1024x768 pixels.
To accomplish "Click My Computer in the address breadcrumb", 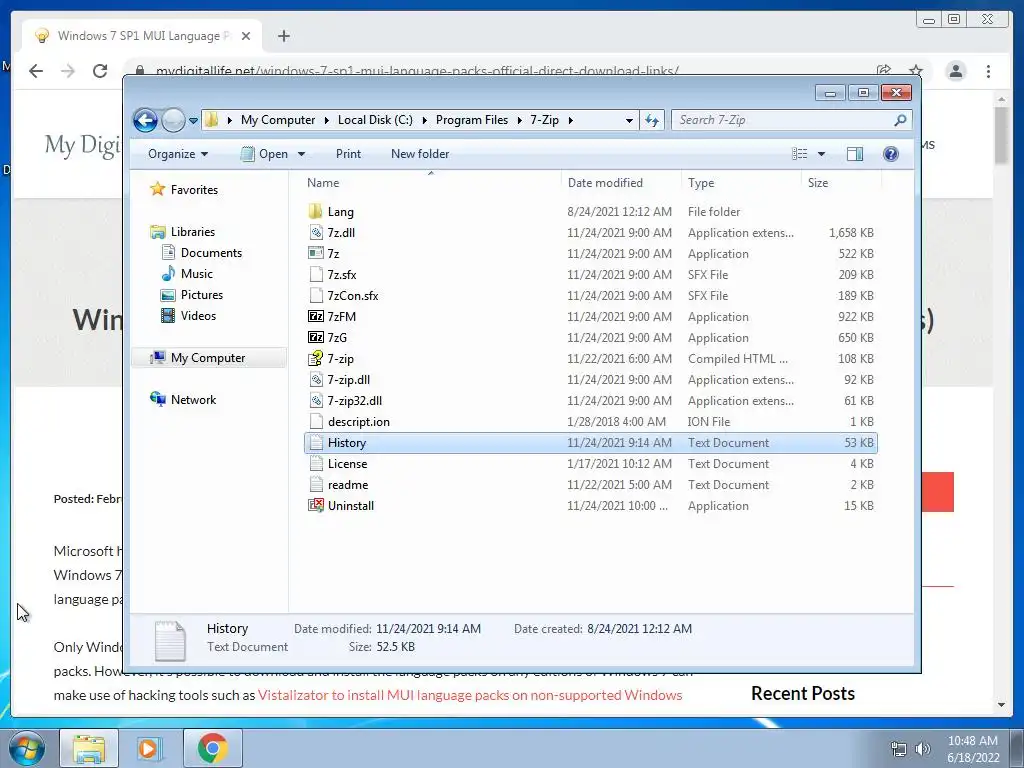I will [x=278, y=120].
